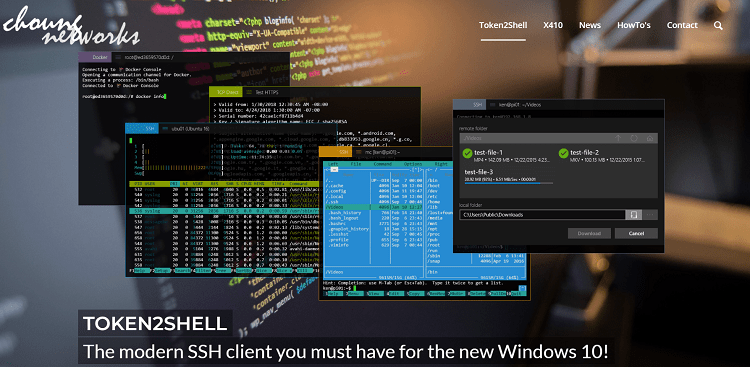Toggle the green checkmark on test-file-1
Screen dimensions: 750x367
tap(467, 153)
